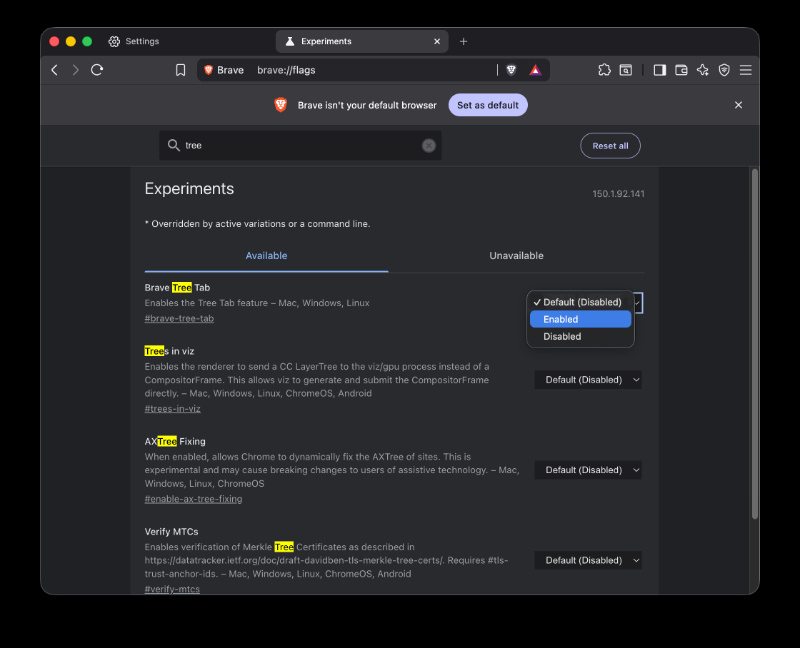Go forward using the forward arrow

point(76,70)
